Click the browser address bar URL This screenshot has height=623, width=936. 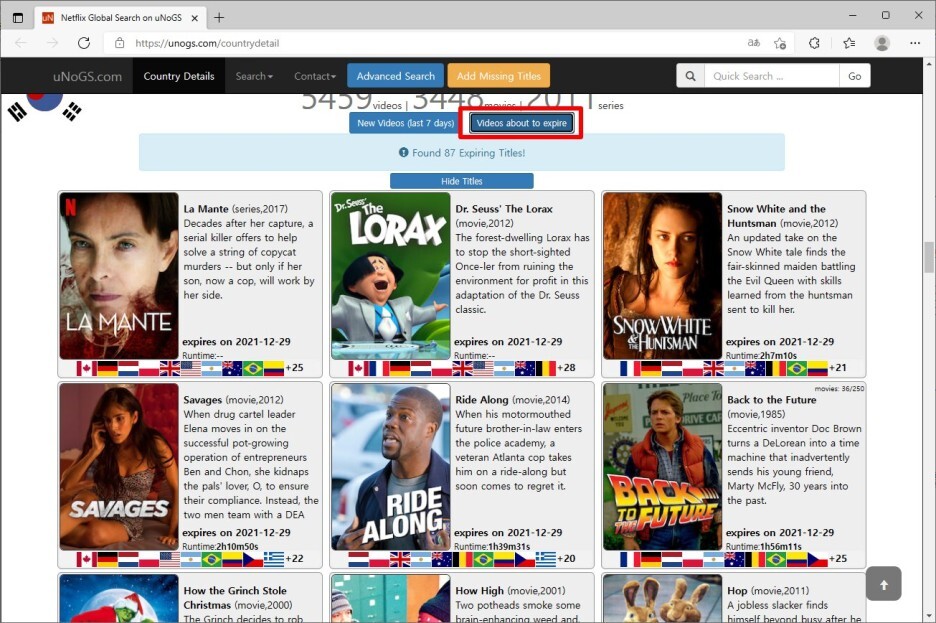207,43
